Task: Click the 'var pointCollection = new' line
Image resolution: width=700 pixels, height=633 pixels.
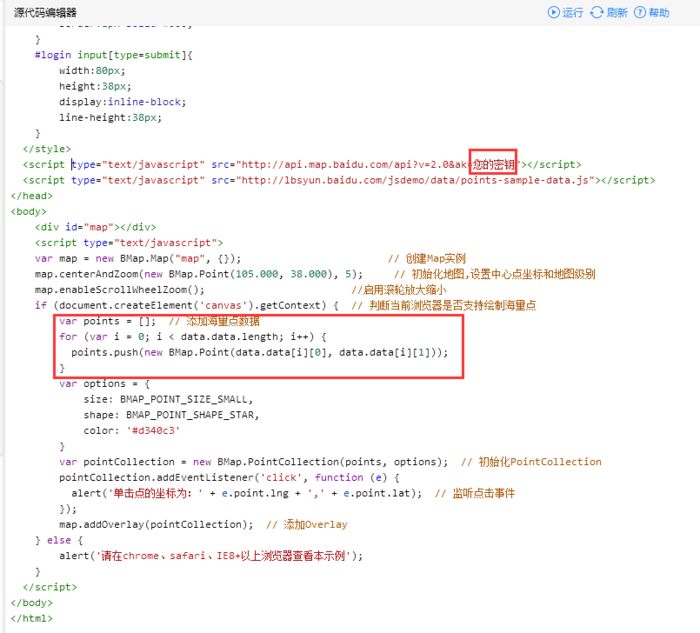Action: tap(254, 462)
